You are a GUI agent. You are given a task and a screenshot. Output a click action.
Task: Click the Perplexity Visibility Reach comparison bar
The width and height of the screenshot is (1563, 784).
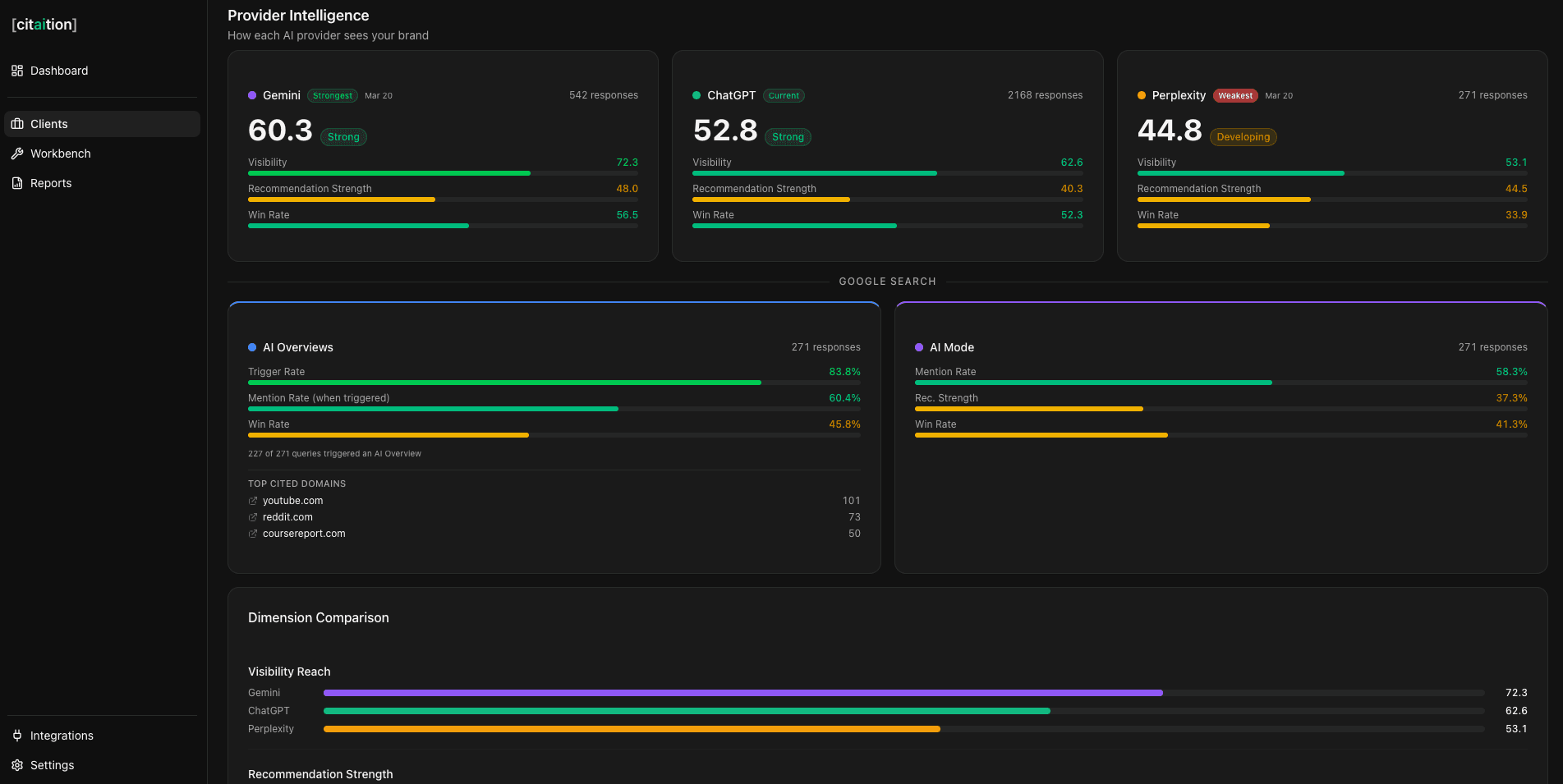904,729
